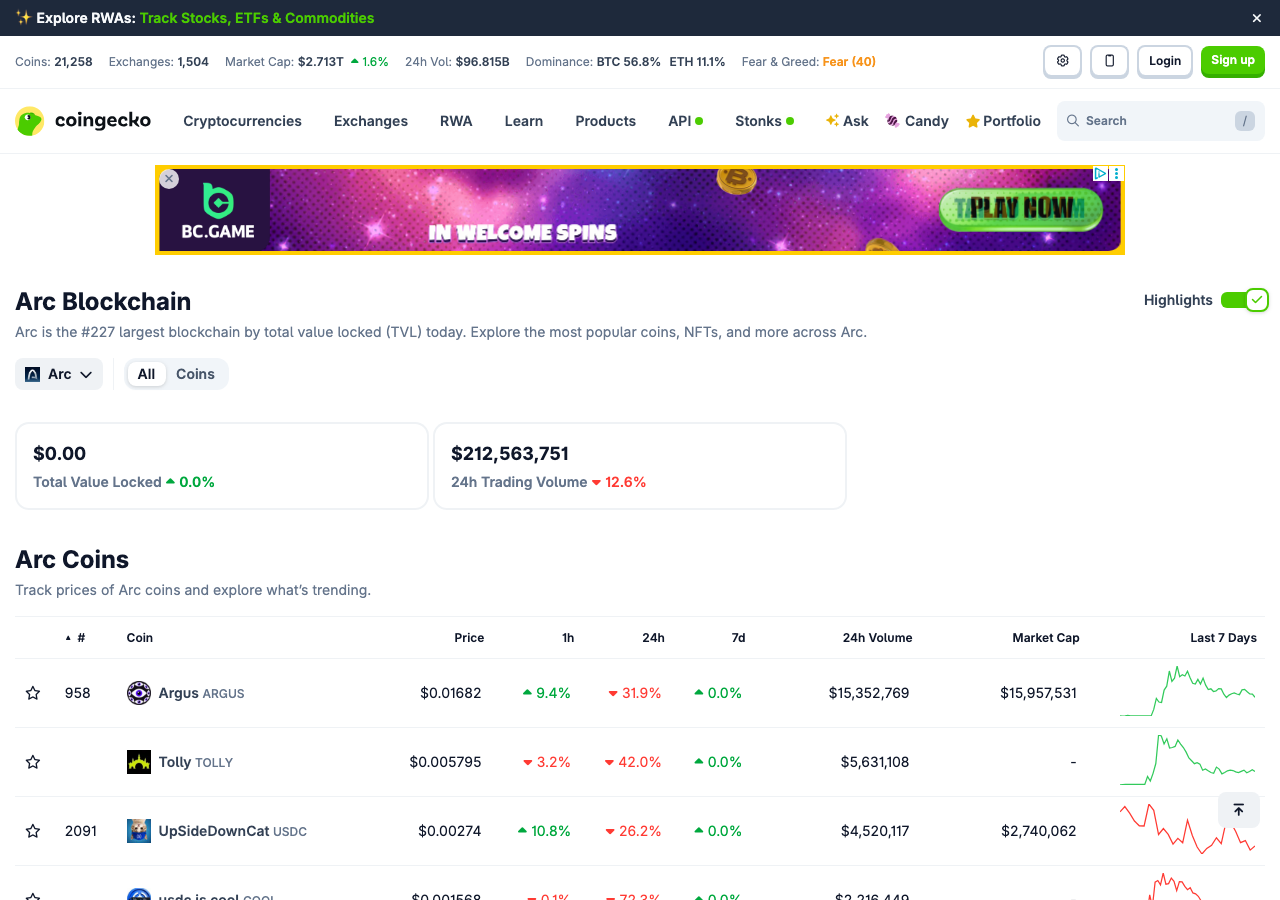
Task: Click Argus market cap $15,957,531
Action: pos(1038,693)
